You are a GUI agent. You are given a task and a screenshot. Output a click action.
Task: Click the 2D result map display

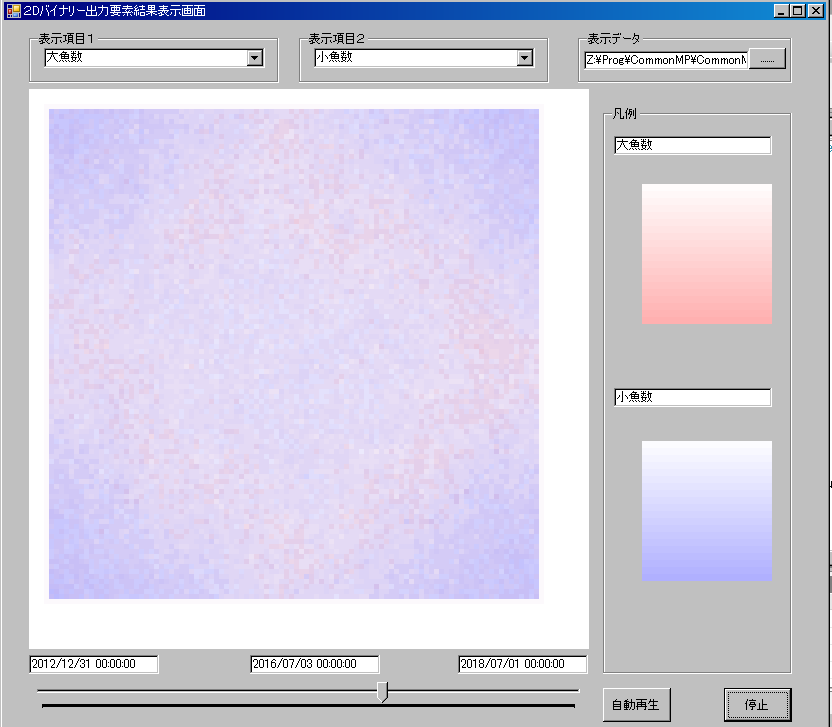pyautogui.click(x=294, y=354)
